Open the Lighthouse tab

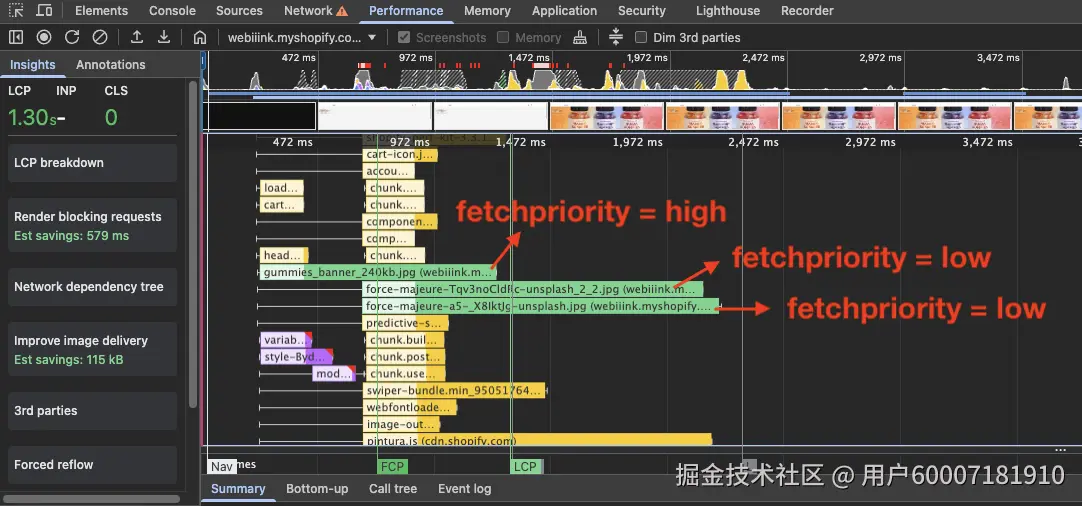[728, 10]
